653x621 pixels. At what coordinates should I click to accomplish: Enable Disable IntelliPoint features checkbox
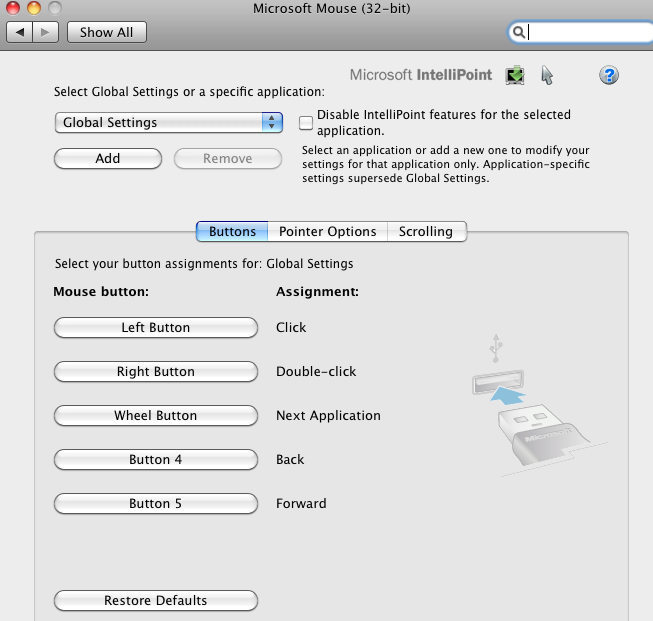point(306,122)
